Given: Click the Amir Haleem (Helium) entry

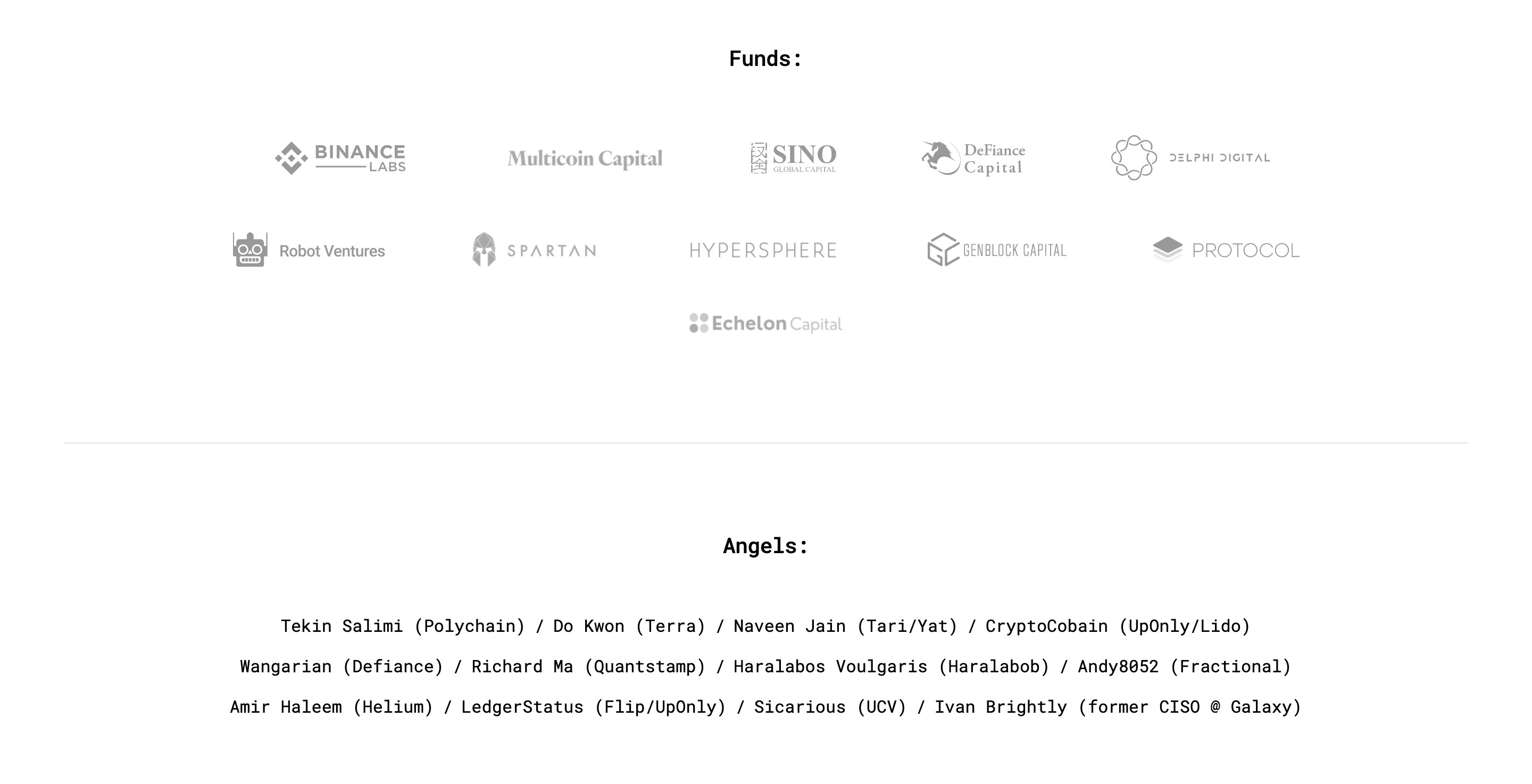Looking at the screenshot, I should click(331, 707).
